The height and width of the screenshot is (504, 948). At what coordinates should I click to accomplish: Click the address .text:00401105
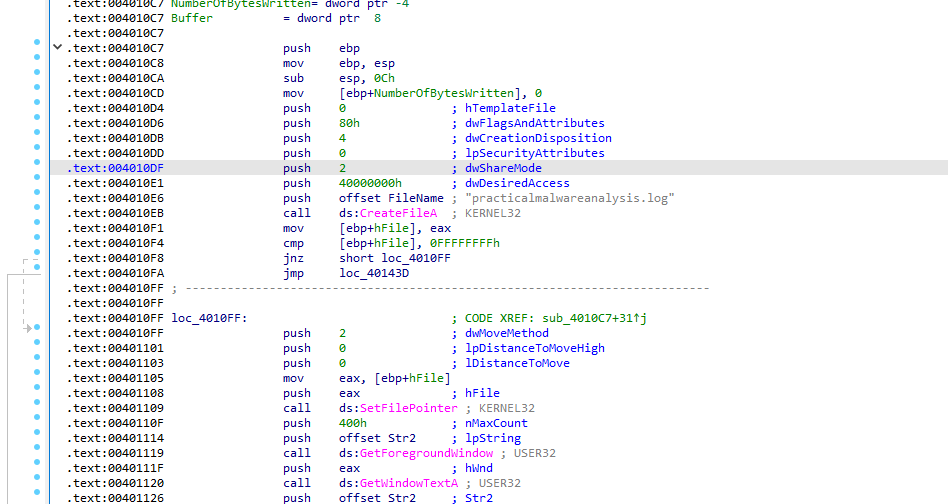[x=115, y=378]
